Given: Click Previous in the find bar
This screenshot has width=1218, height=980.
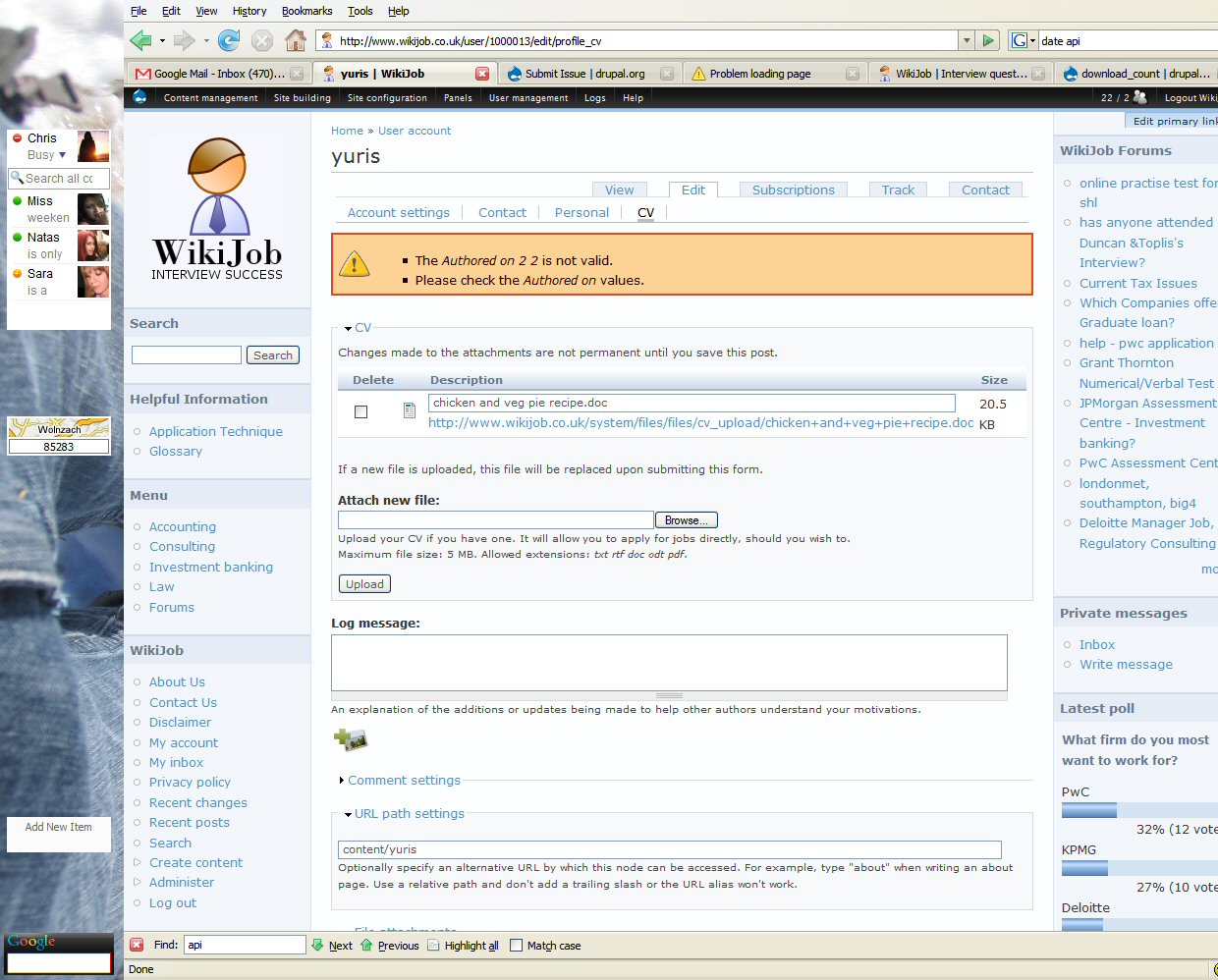Looking at the screenshot, I should point(389,946).
